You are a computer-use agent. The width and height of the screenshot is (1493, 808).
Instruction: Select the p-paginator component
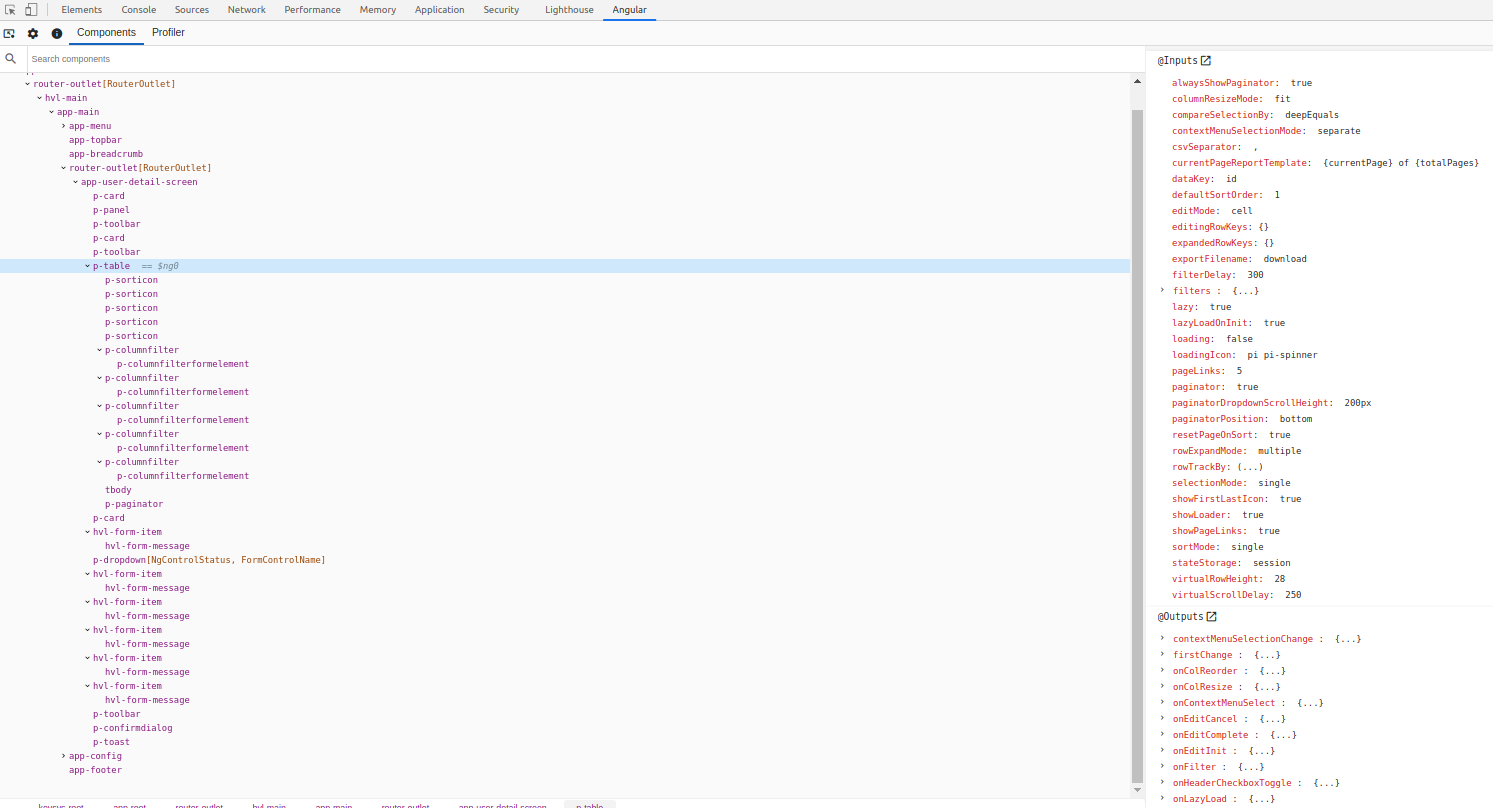(134, 504)
